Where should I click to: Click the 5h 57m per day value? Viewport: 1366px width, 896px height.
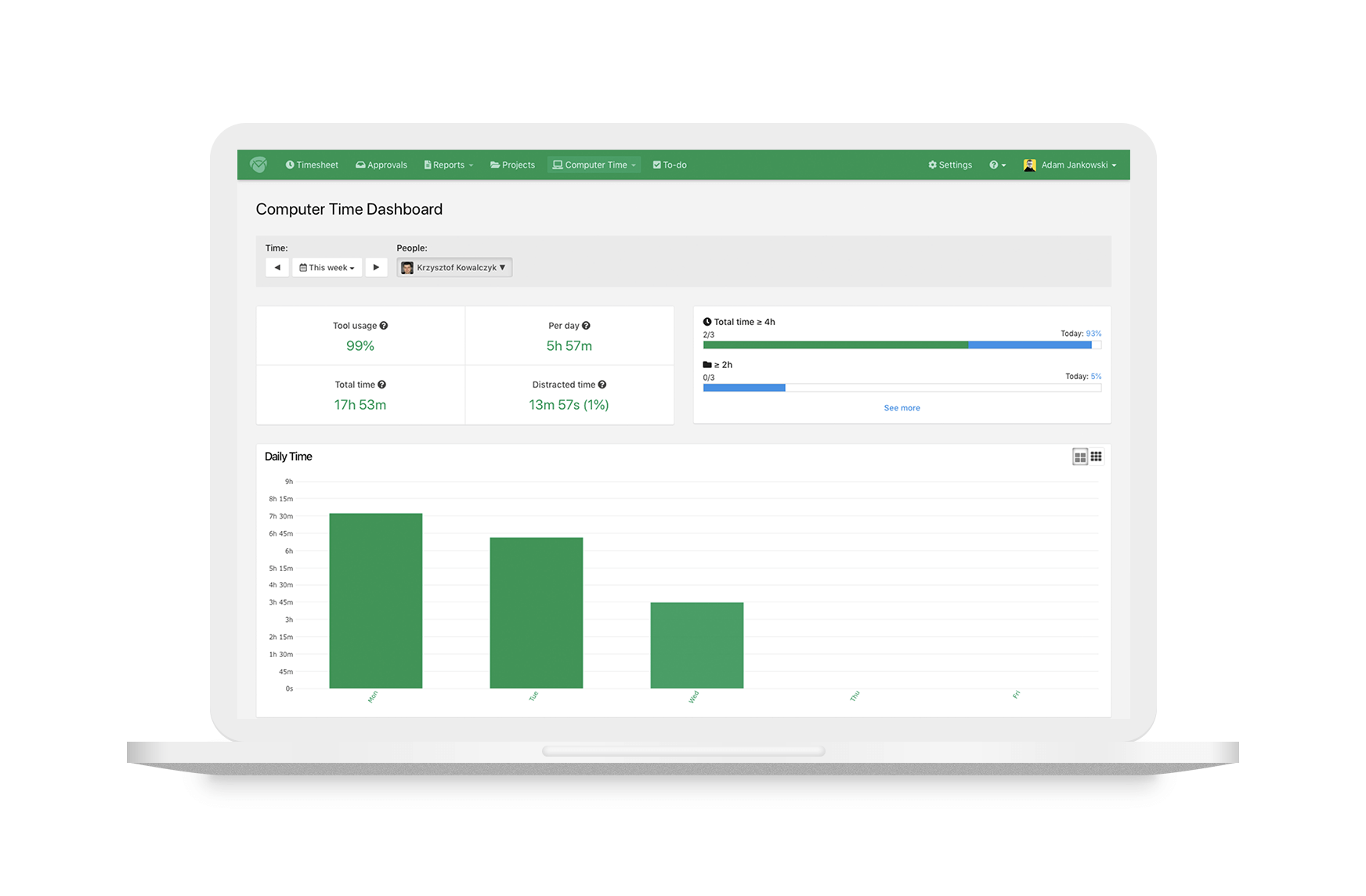tap(569, 346)
